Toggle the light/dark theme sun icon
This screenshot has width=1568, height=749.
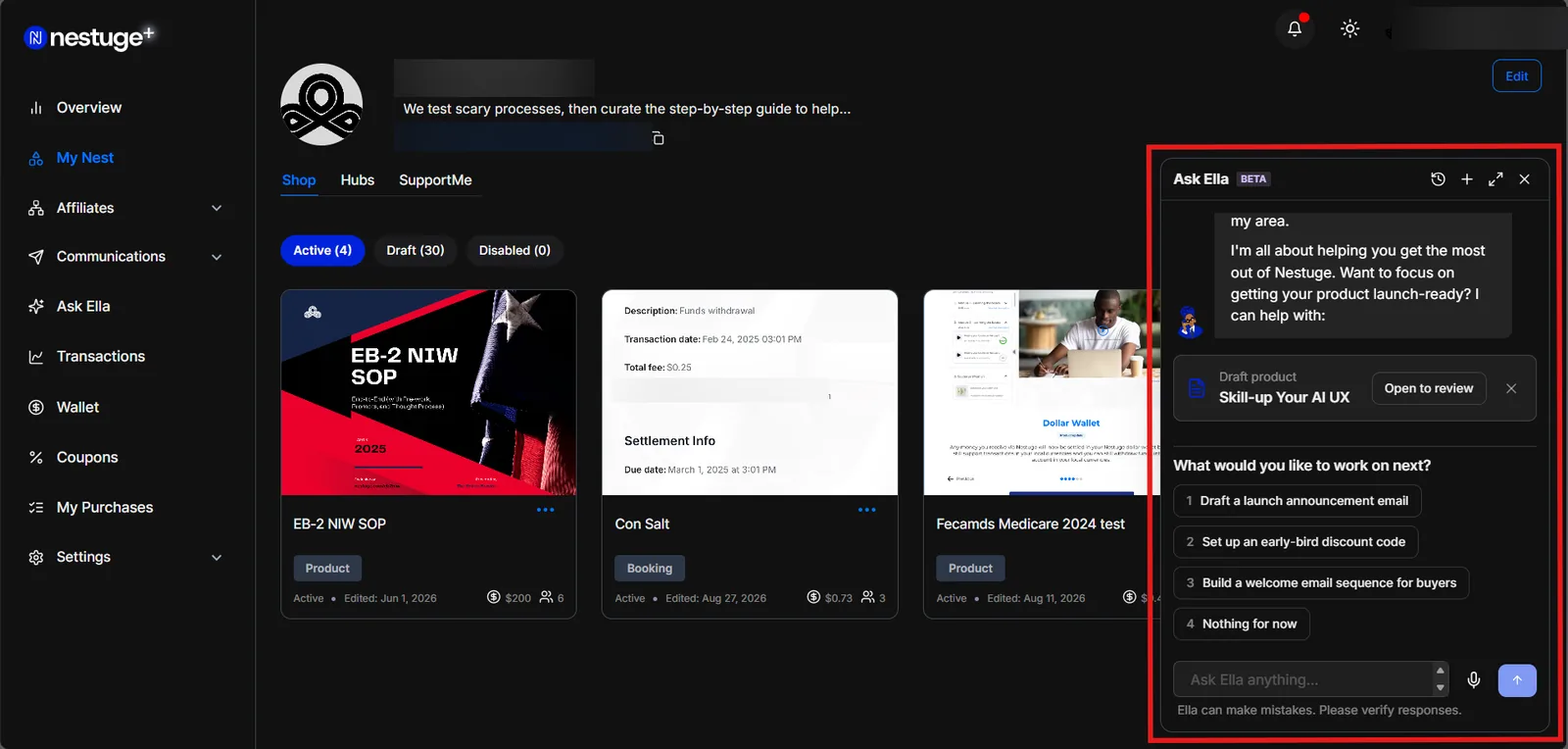[1349, 28]
